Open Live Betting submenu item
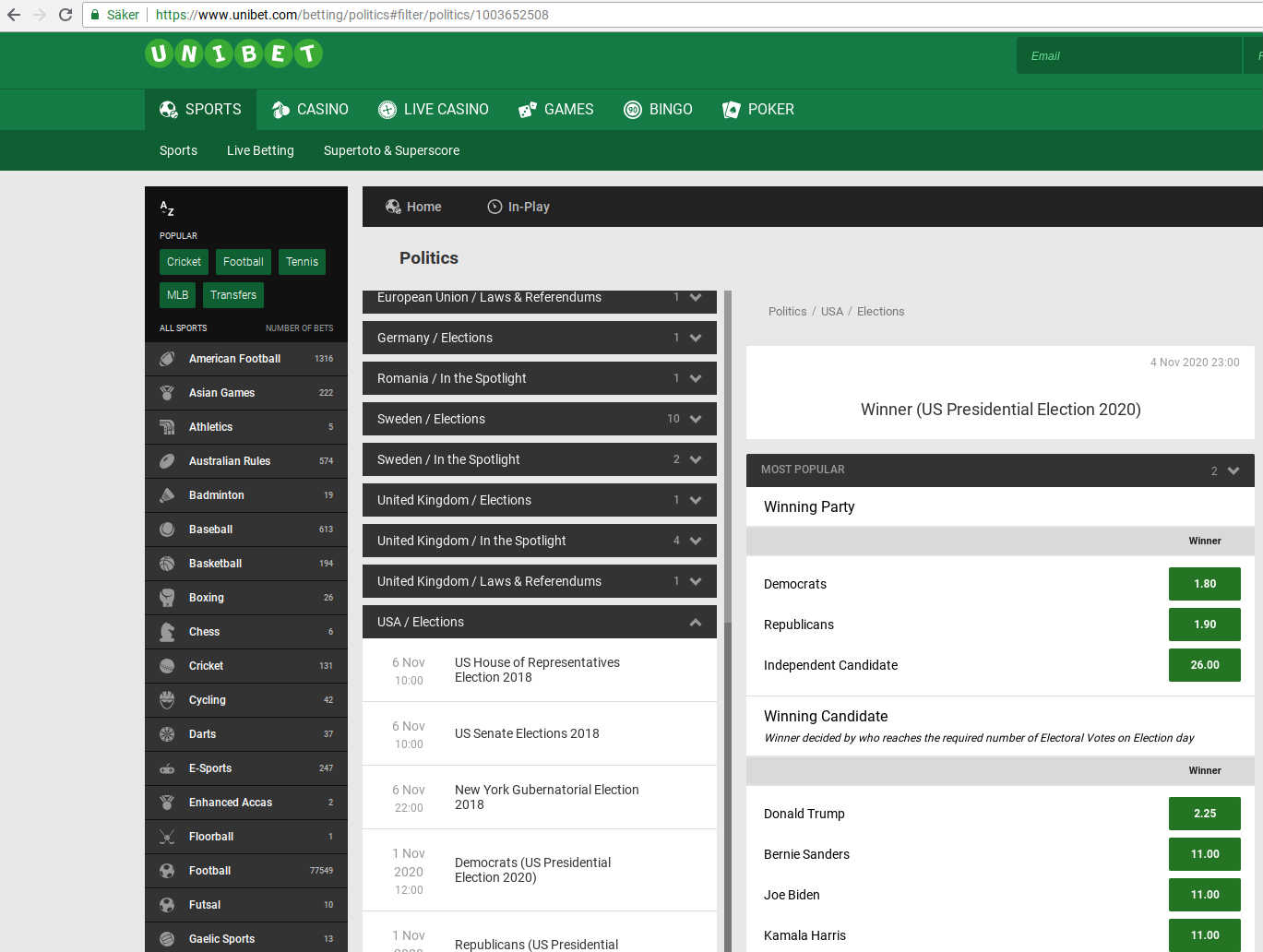This screenshot has width=1263, height=952. pyautogui.click(x=260, y=150)
